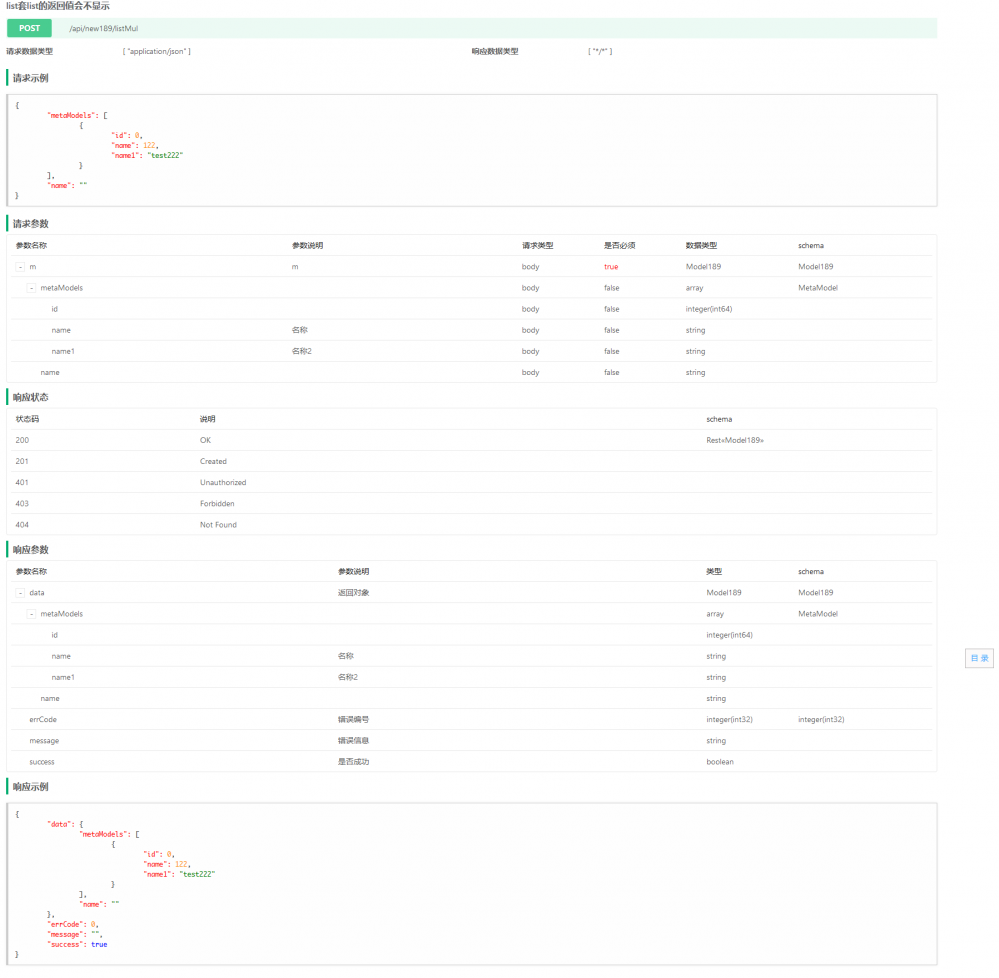This screenshot has height=978, width=999.
Task: Collapse the "data" response parameter row
Action: [20, 592]
